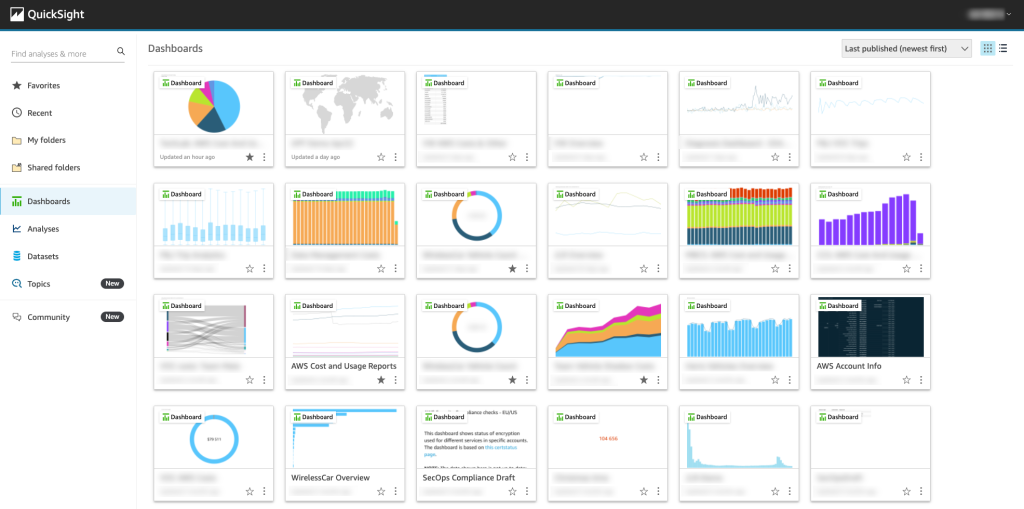Favorite the world map dashboard

(x=381, y=157)
